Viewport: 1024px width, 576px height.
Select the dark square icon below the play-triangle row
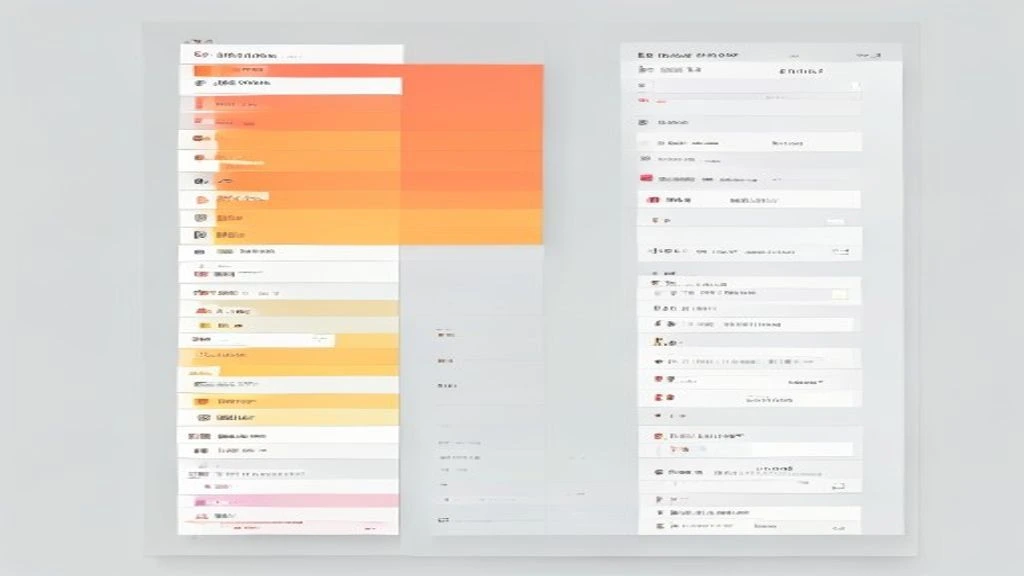point(200,217)
